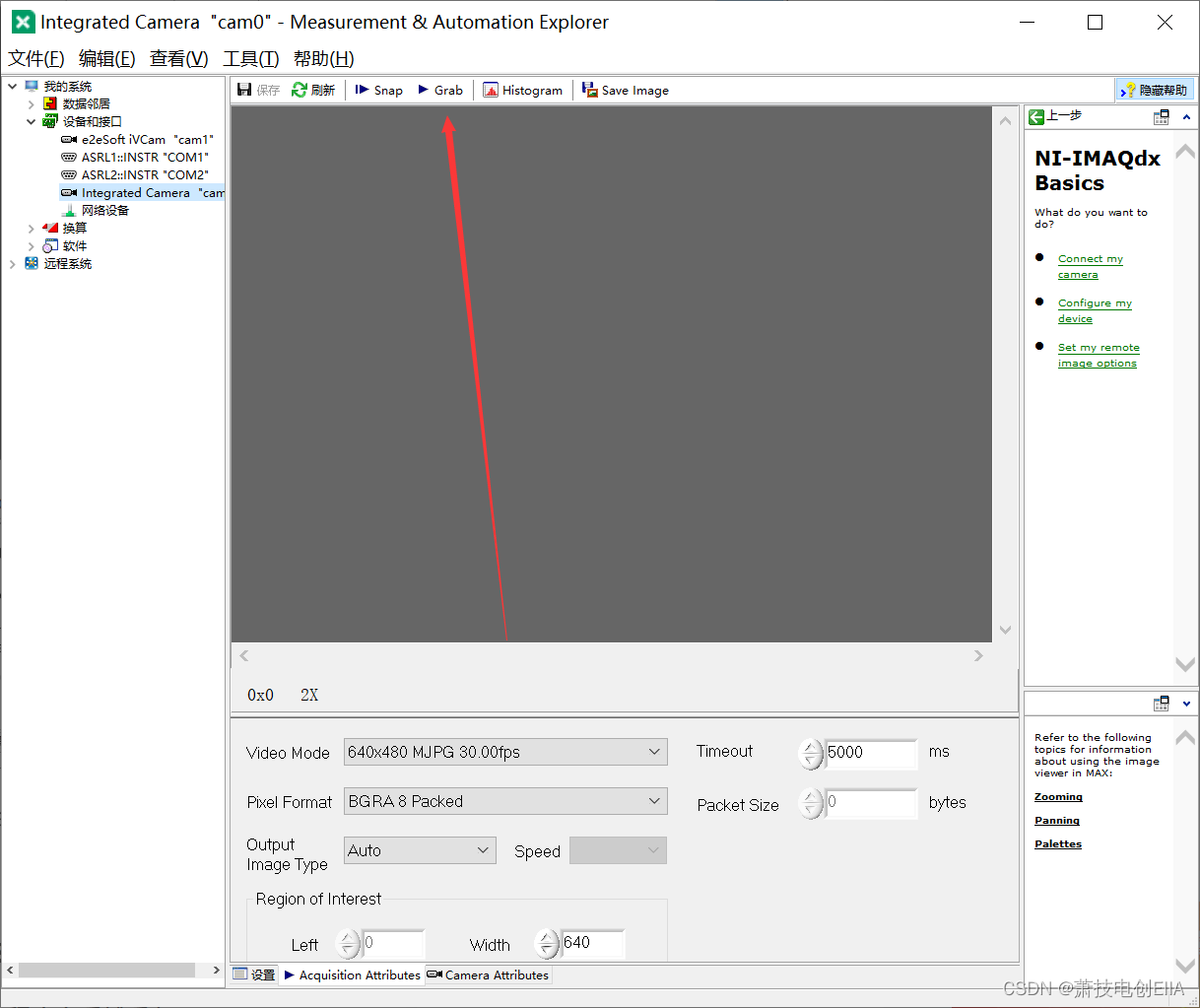Click the application logo icon in title bar
1200x1008 pixels.
point(23,22)
